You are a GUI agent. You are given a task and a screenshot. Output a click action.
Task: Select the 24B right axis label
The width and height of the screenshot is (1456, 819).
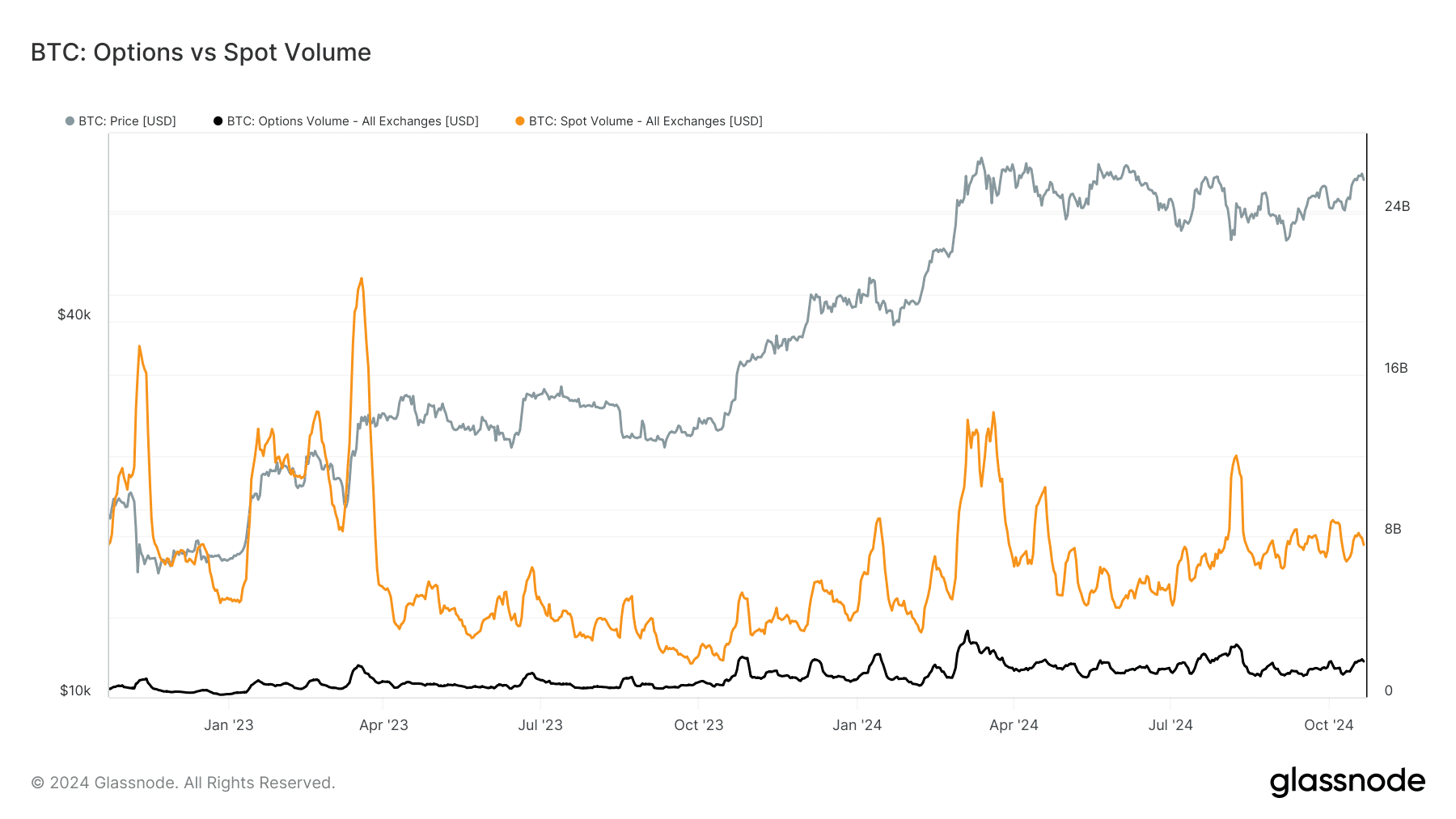pyautogui.click(x=1397, y=206)
